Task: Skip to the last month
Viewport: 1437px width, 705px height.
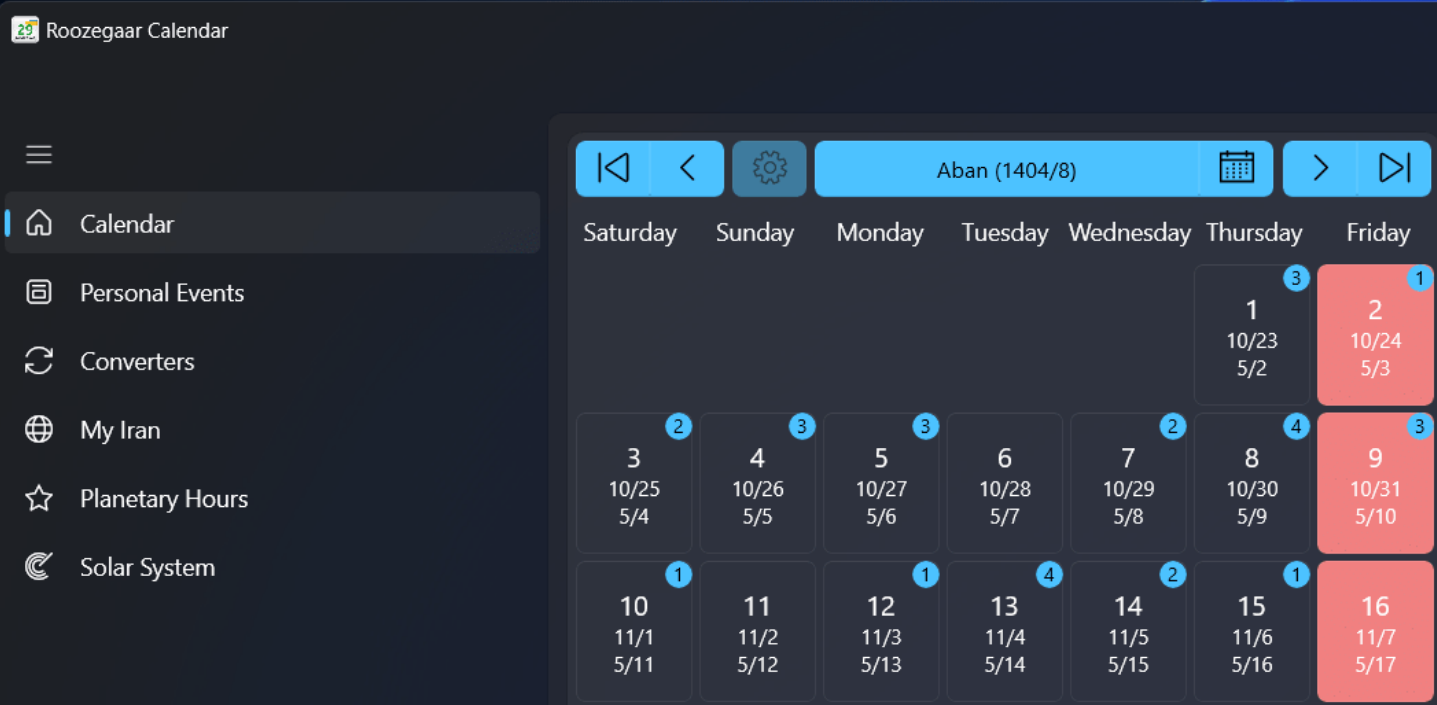Action: point(1394,168)
